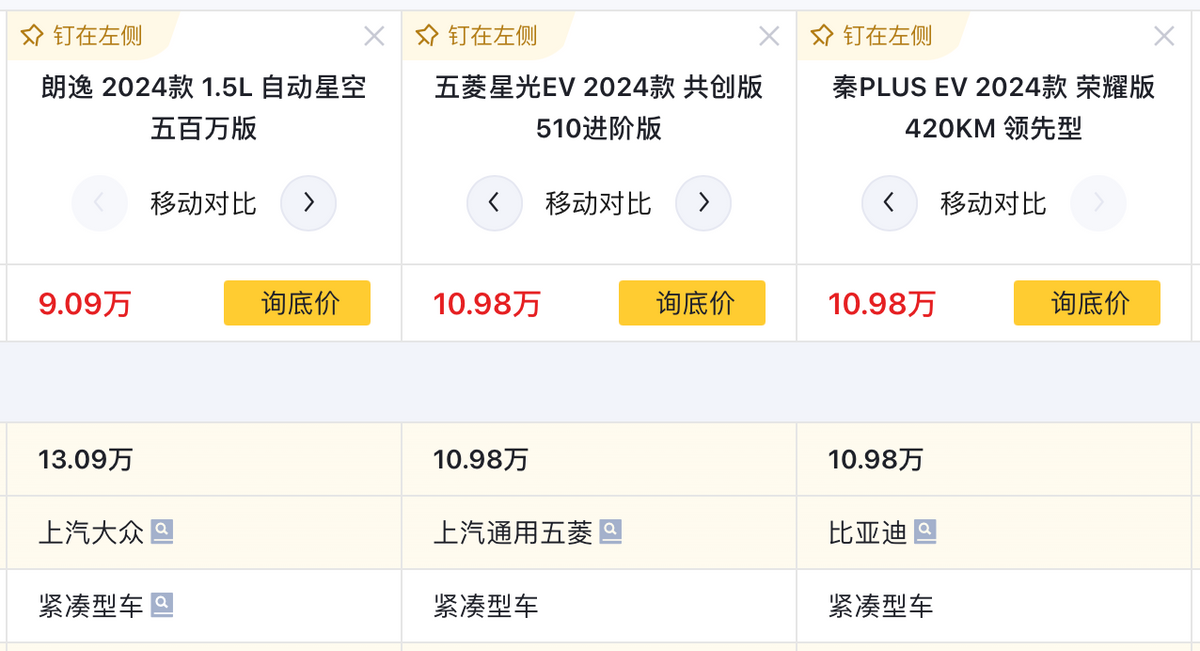Move 朗逸 column right with arrow
This screenshot has height=651, width=1200.
coord(308,203)
